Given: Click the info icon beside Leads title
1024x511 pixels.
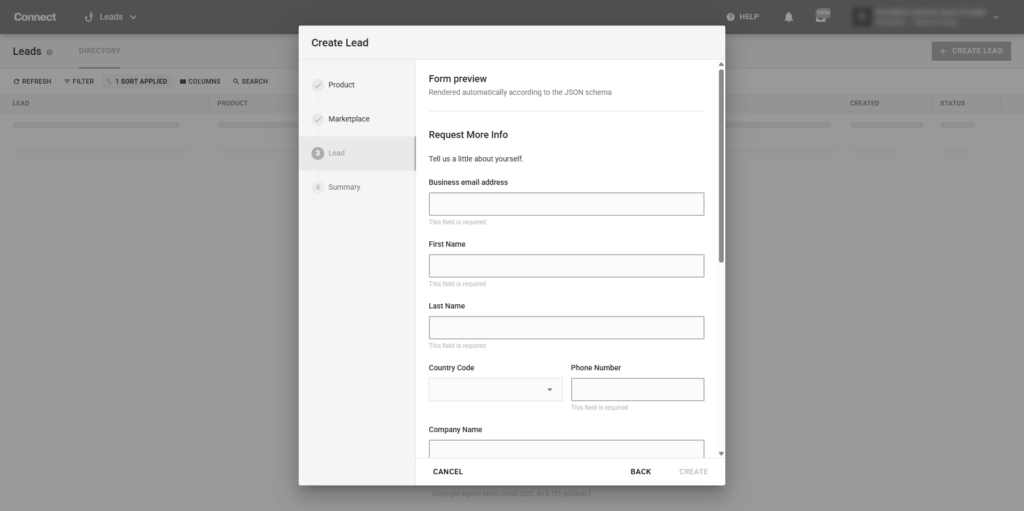Looking at the screenshot, I should tap(50, 51).
